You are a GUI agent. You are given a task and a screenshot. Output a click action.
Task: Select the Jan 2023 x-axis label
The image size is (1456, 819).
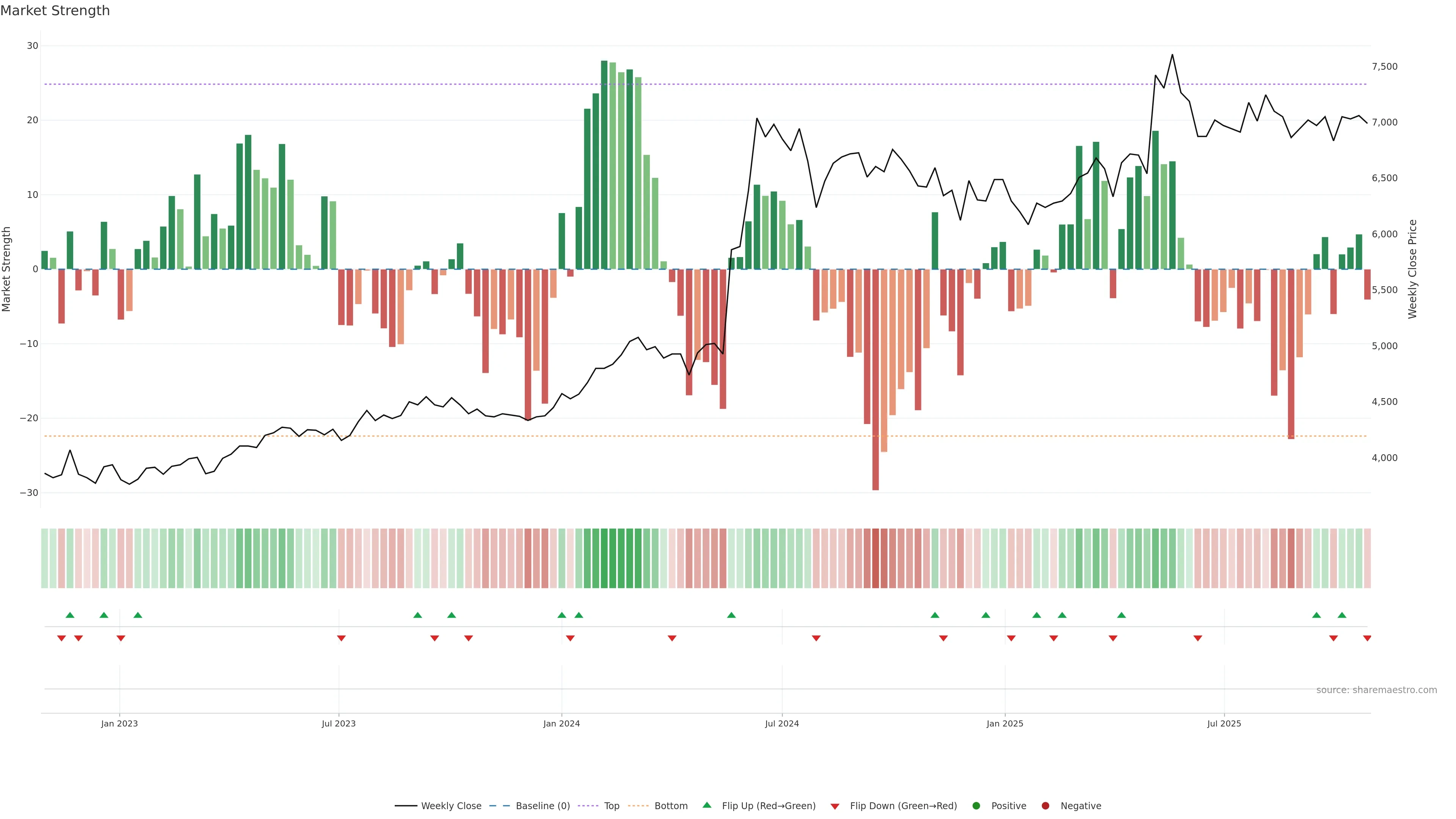tap(119, 723)
